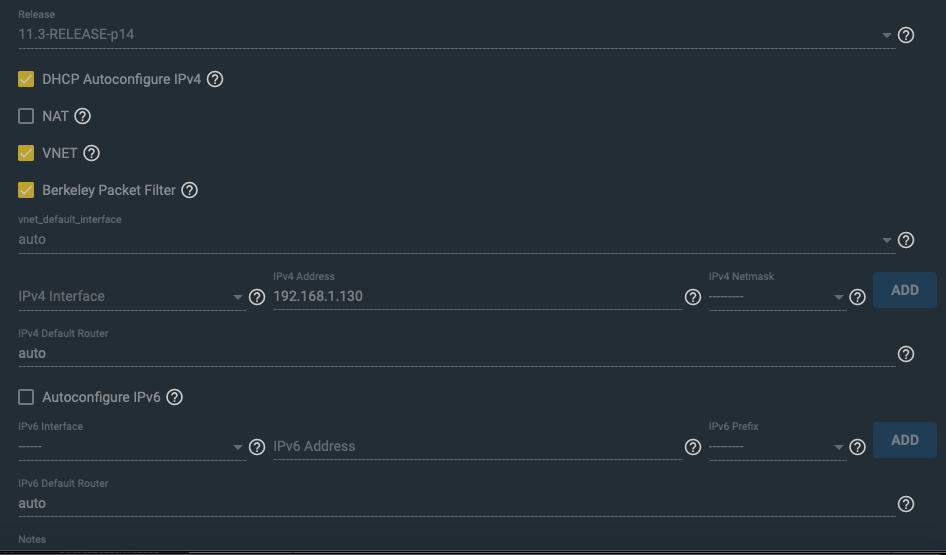The height and width of the screenshot is (555, 946).
Task: View the VNET help tooltip icon
Action: pyautogui.click(x=91, y=153)
